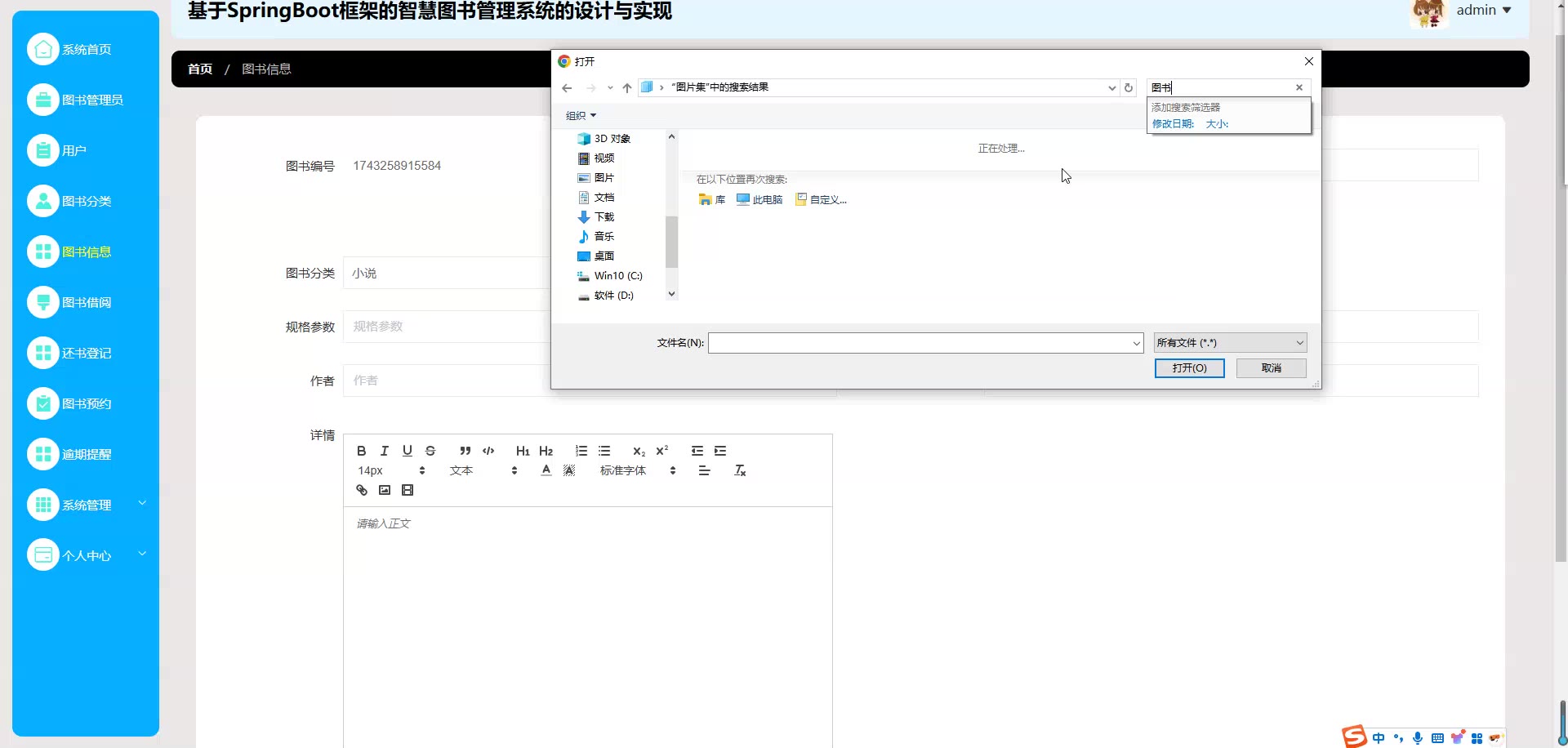Screen dimensions: 1568x748
Task: Select 软件 (D:) drive in navigation tree
Action: [x=606, y=296]
